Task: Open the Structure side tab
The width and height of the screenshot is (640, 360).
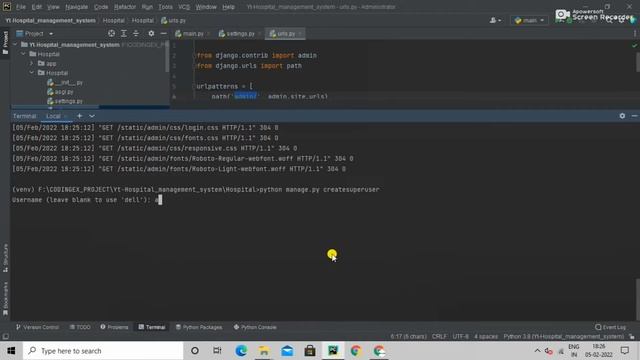Action: coord(5,258)
